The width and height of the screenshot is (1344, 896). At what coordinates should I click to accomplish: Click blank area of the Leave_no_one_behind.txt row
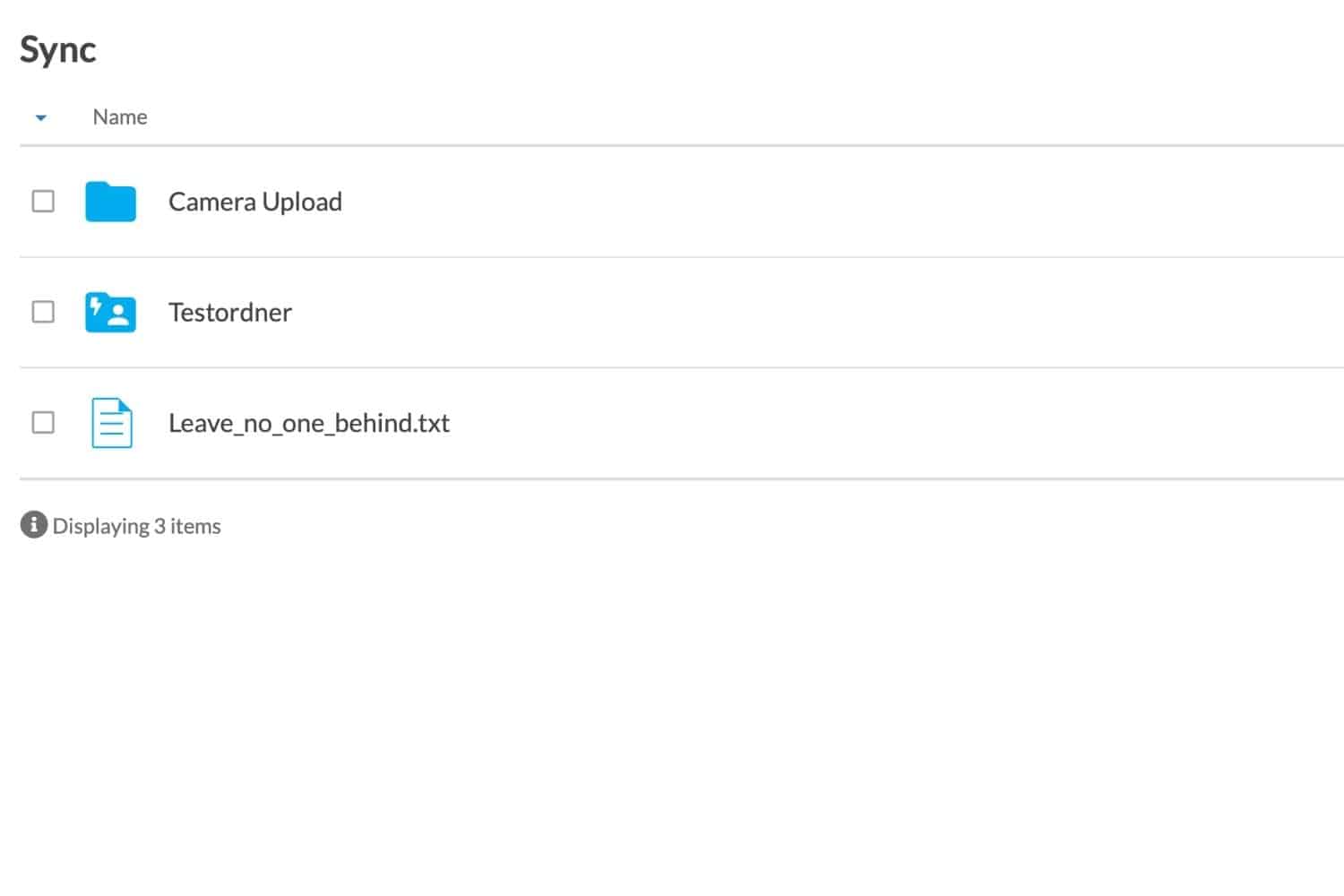(x=896, y=423)
